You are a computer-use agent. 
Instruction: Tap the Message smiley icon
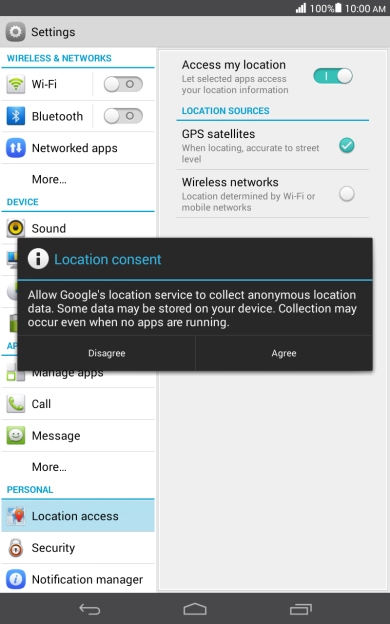(x=16, y=436)
